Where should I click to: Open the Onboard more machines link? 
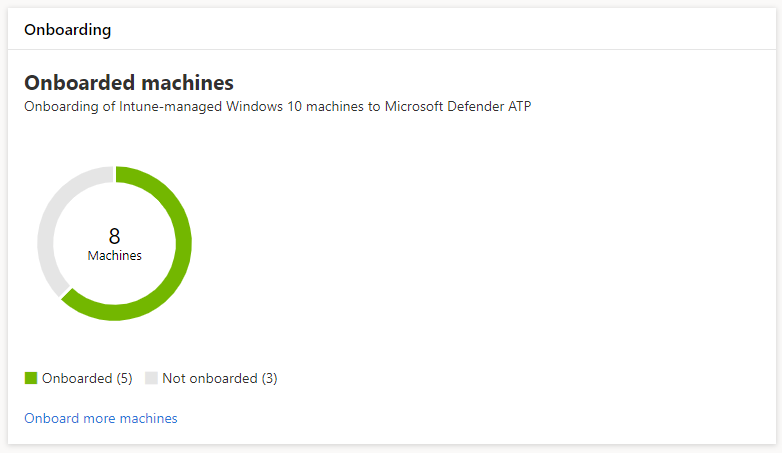100,418
